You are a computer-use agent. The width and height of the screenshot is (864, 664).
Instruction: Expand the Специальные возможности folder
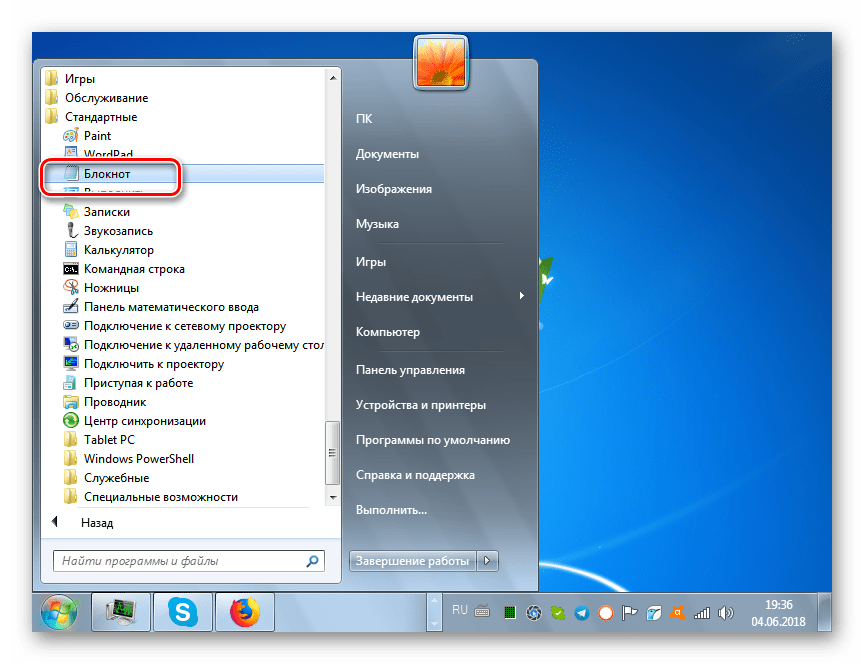150,497
